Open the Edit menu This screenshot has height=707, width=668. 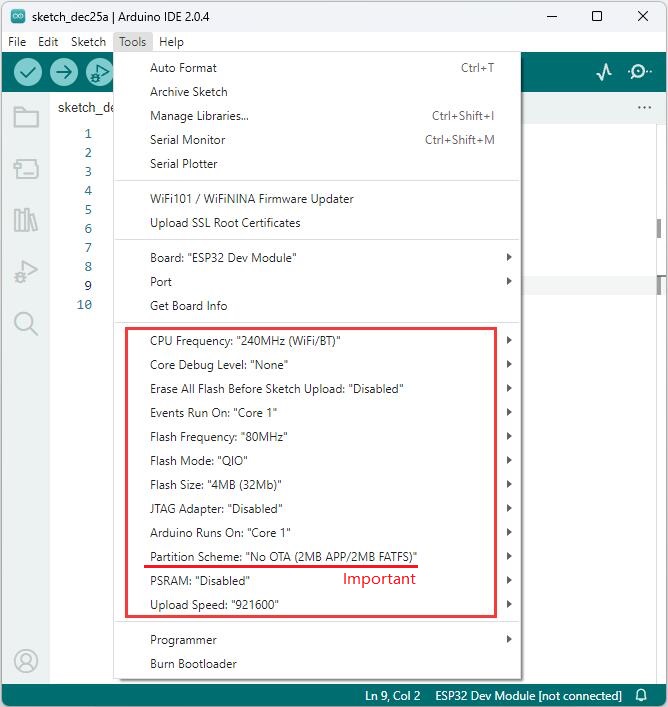(48, 42)
